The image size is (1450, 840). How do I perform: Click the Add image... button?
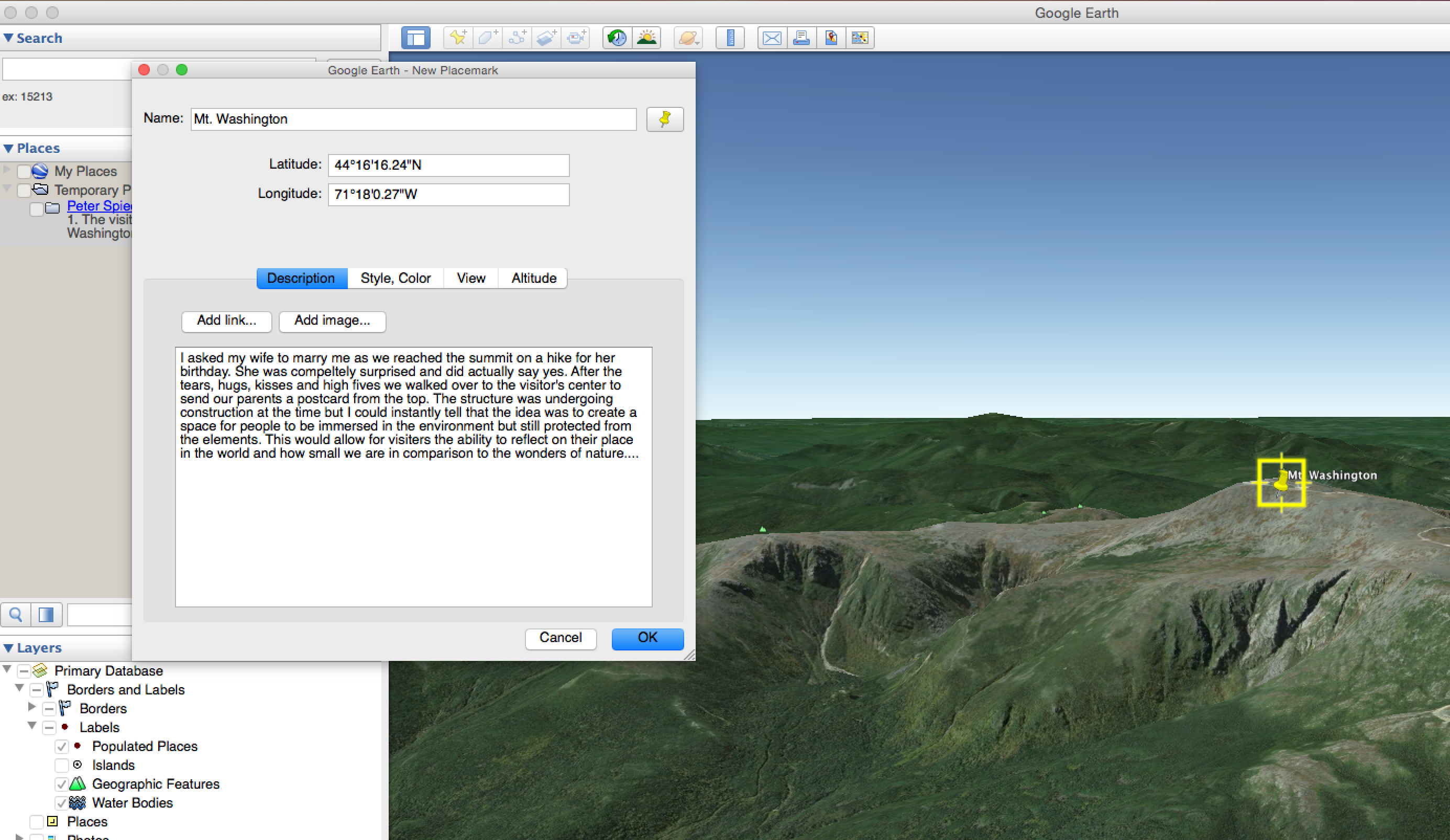(332, 321)
